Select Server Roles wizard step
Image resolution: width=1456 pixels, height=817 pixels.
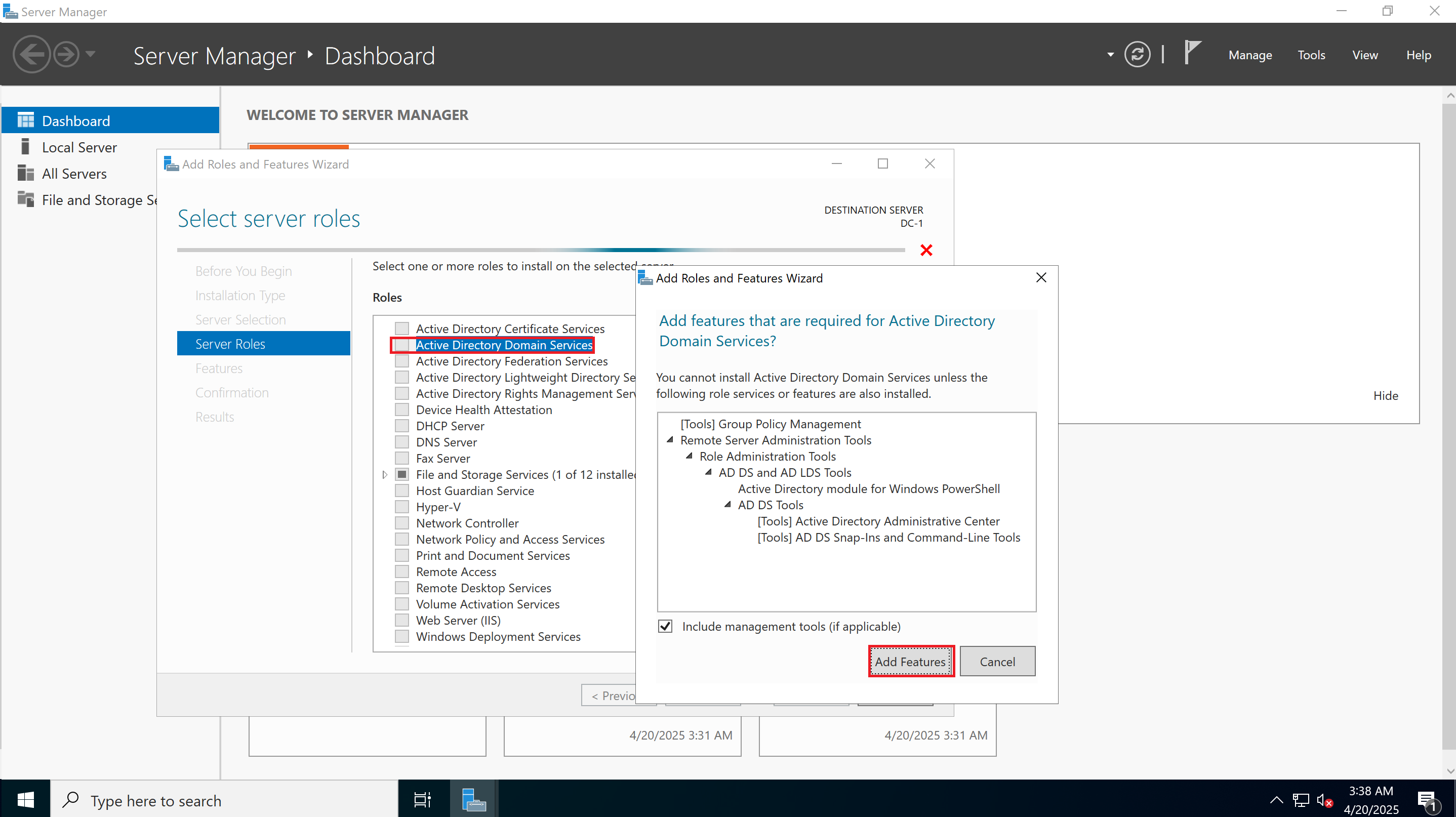(x=263, y=344)
